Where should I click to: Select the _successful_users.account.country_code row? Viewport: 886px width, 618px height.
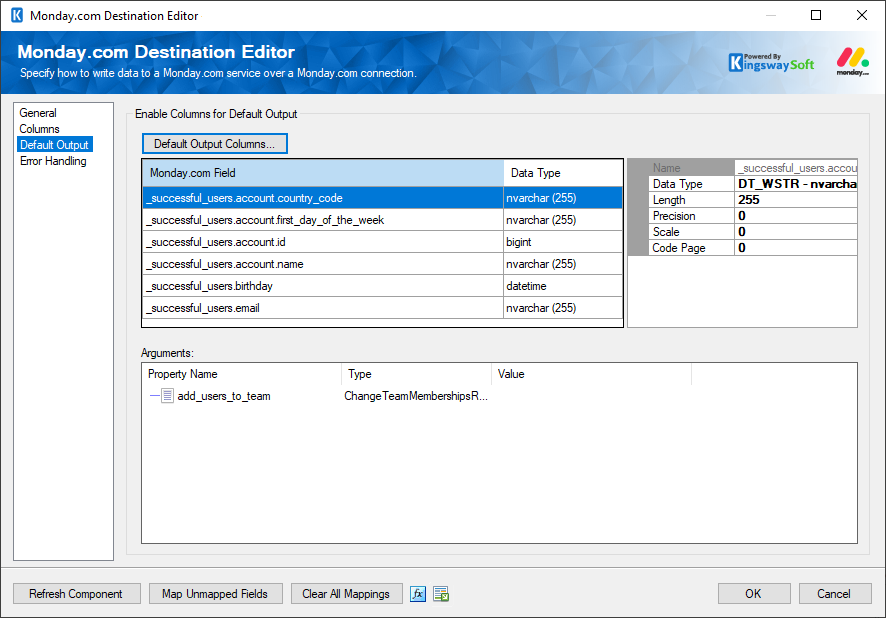(x=383, y=198)
